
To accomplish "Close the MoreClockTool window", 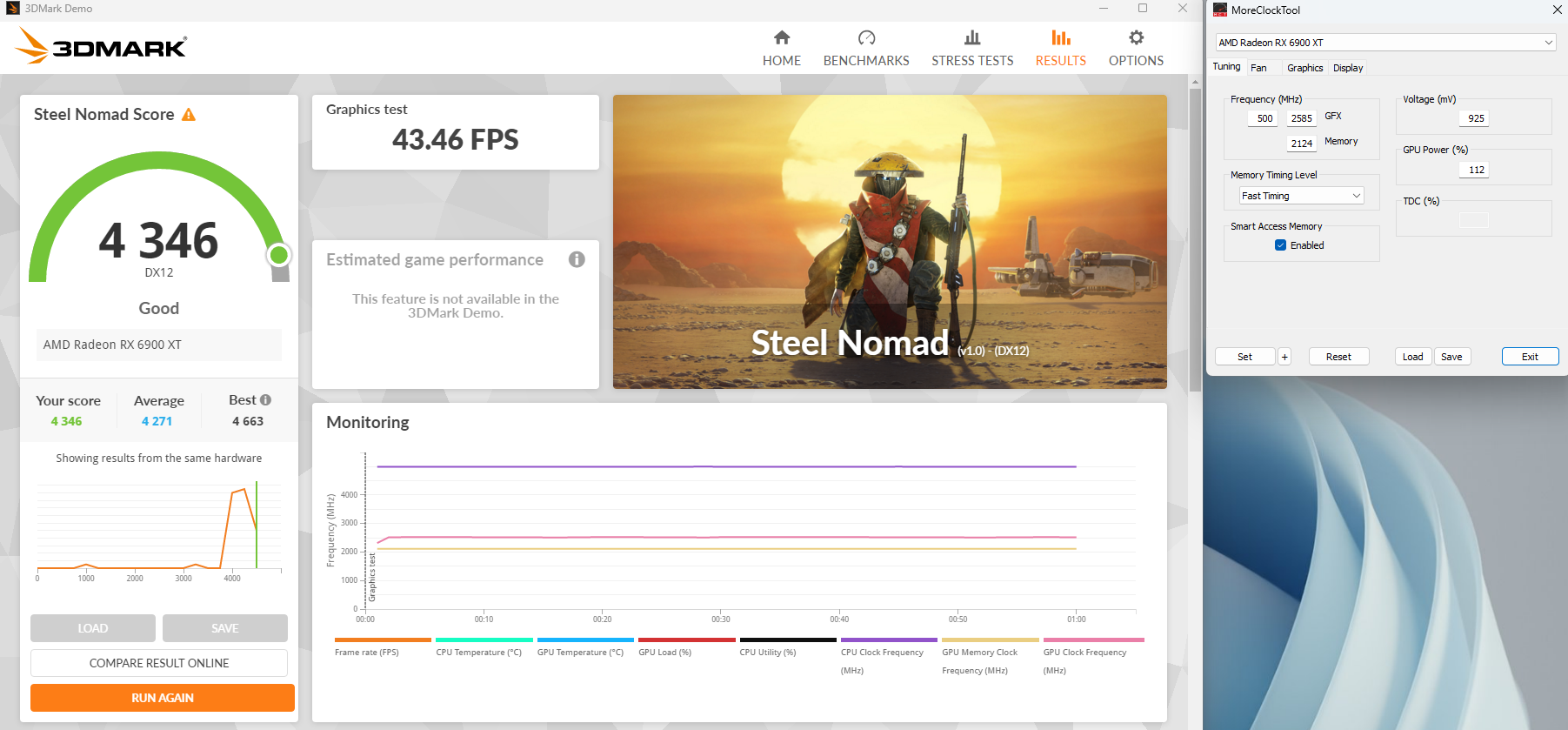I will point(1557,10).
